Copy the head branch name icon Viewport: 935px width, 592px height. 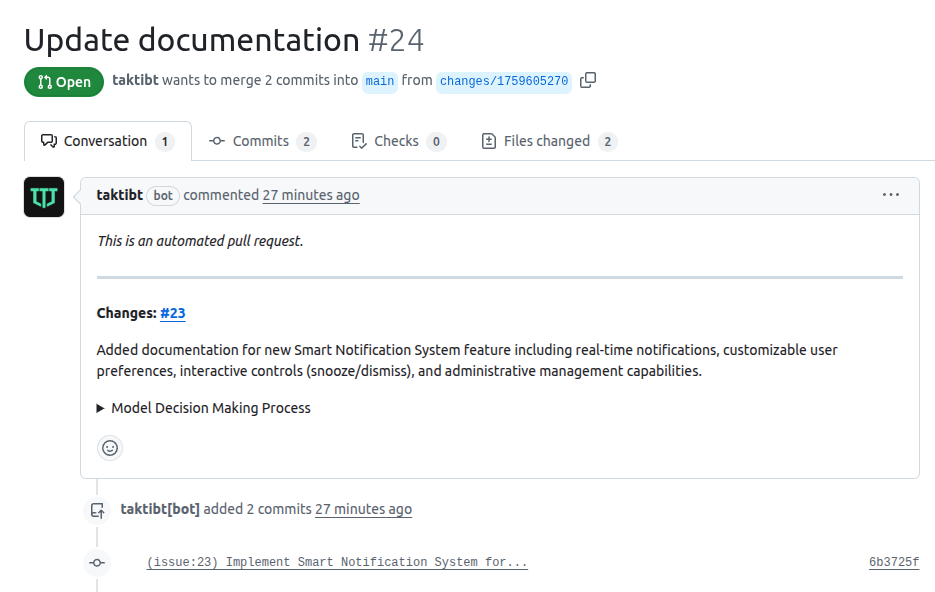pyautogui.click(x=588, y=80)
